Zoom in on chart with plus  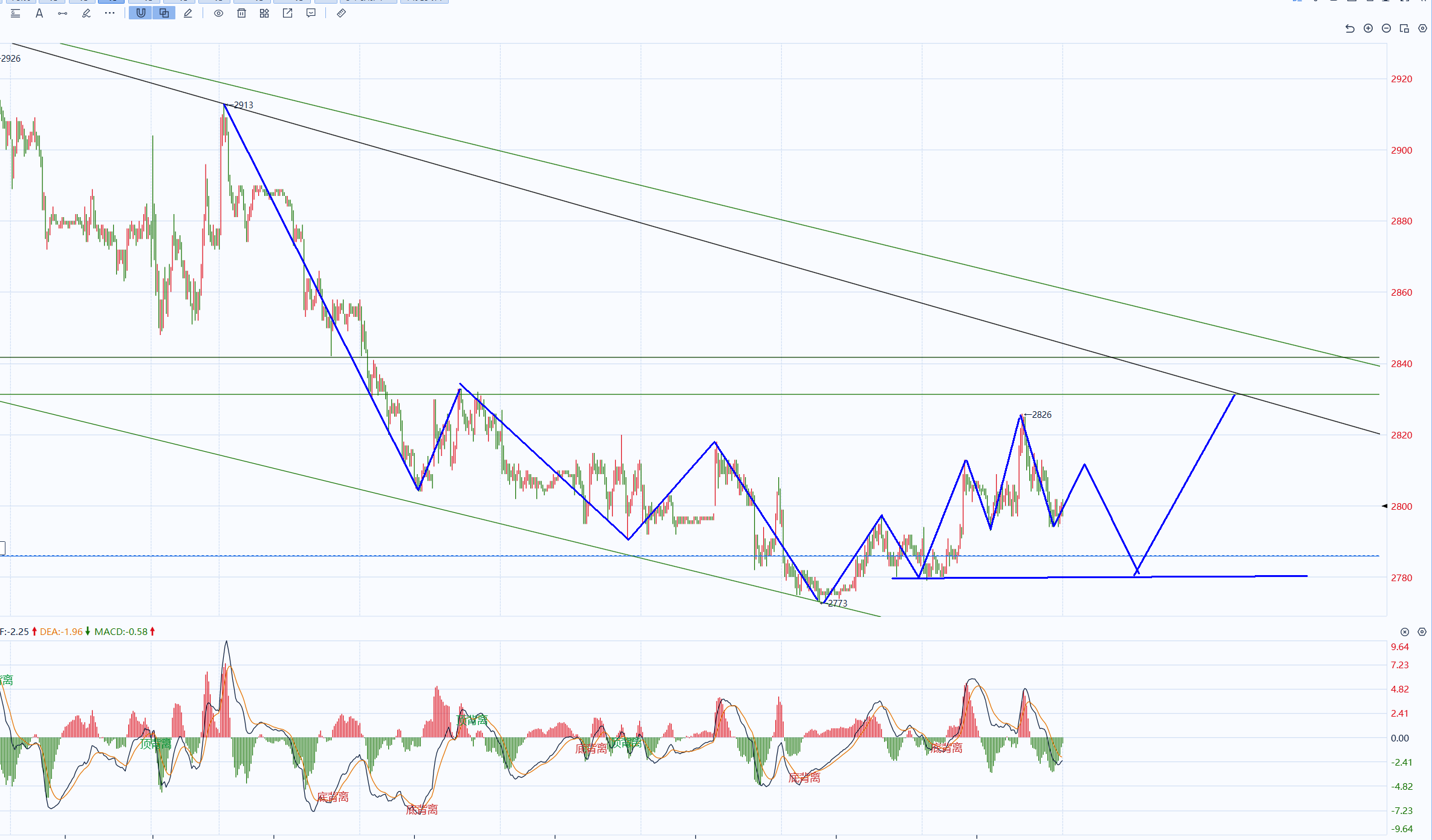pyautogui.click(x=1369, y=28)
